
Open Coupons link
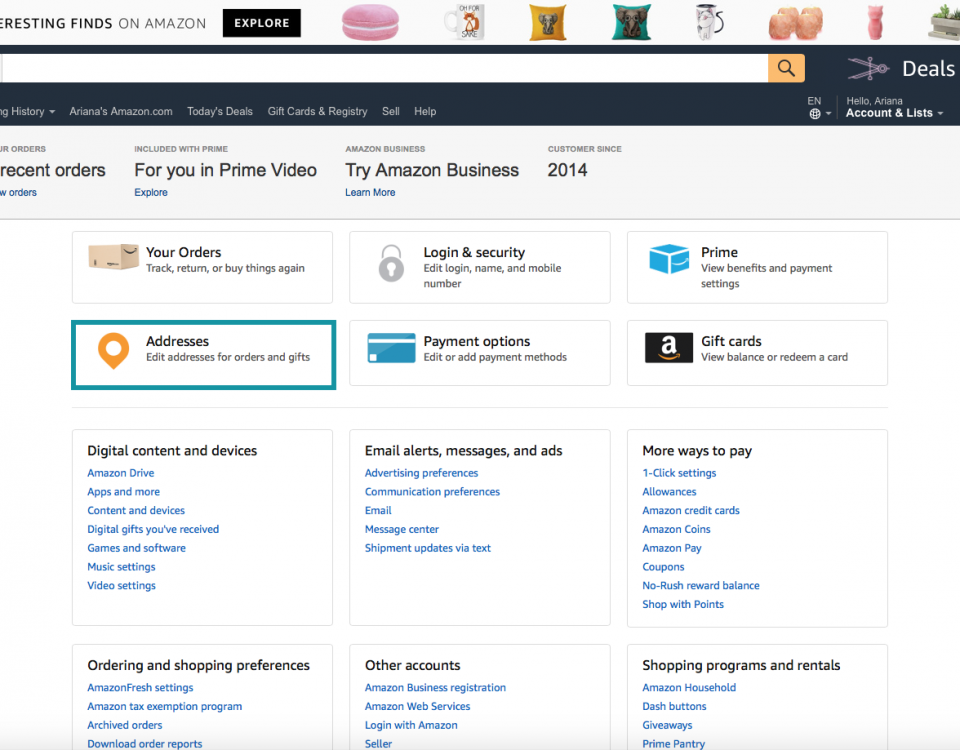click(663, 567)
